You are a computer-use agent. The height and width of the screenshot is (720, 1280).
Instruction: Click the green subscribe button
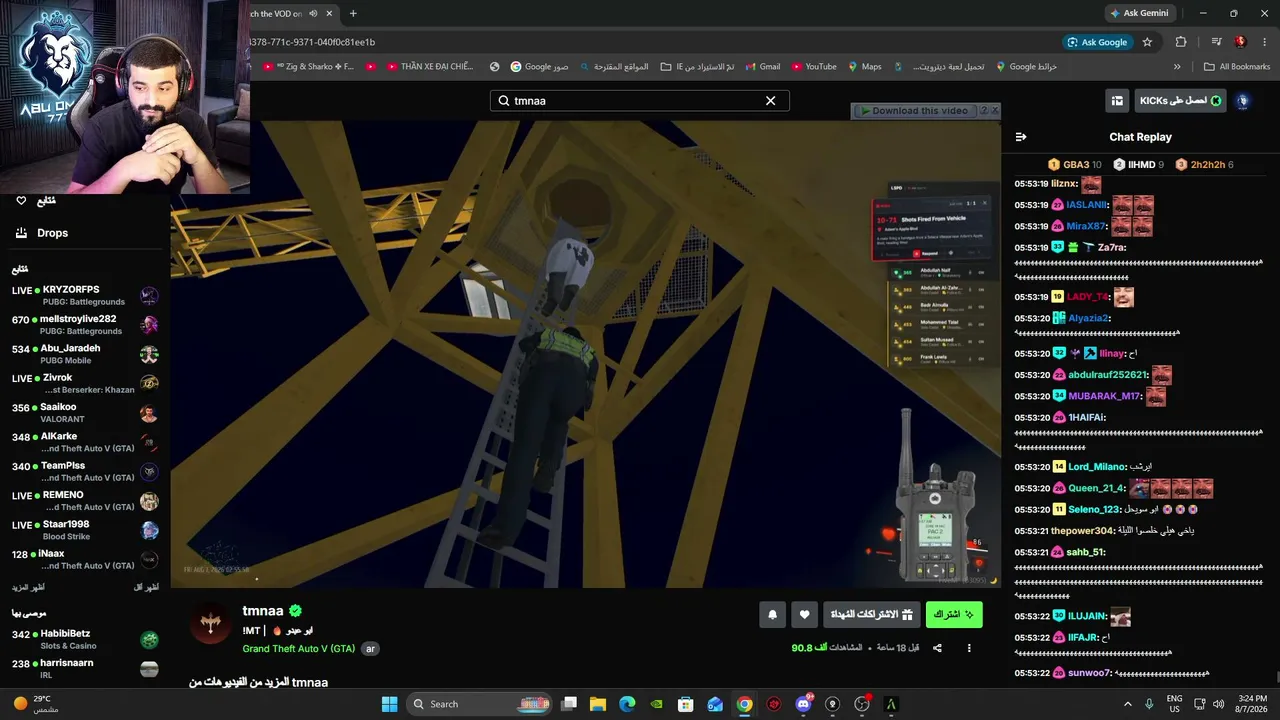954,615
